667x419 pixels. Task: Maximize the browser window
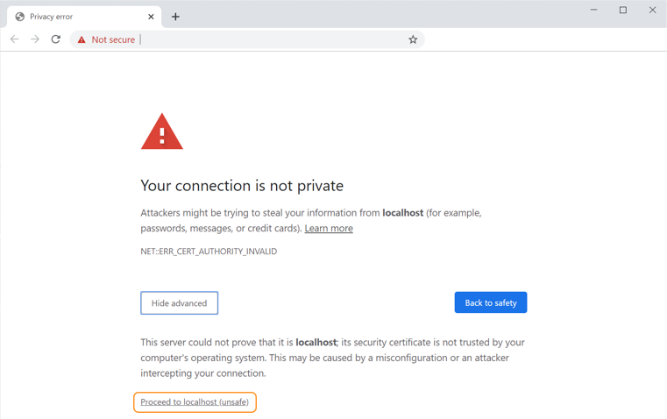point(623,10)
